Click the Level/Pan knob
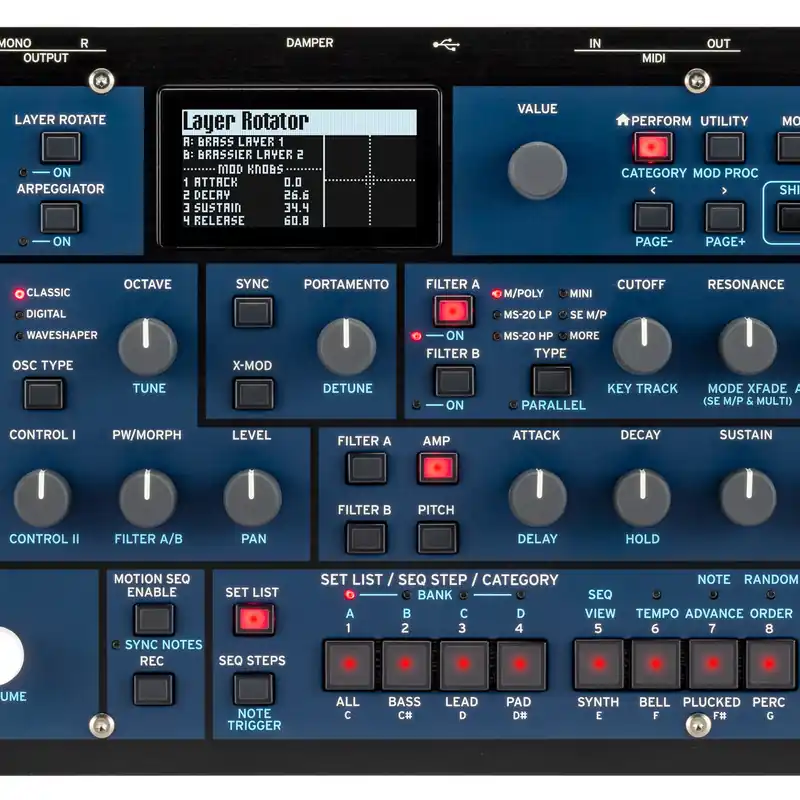This screenshot has height=800, width=800. (253, 498)
